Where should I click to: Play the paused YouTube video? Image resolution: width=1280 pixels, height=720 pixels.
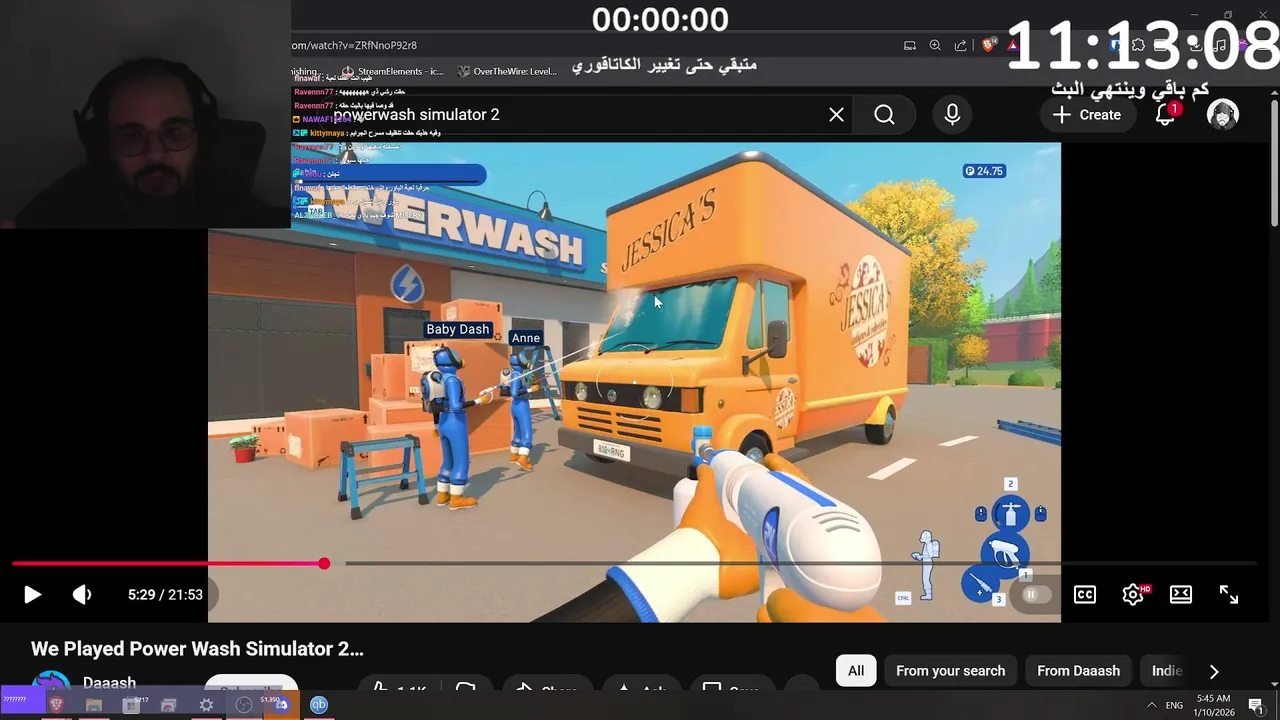click(32, 595)
